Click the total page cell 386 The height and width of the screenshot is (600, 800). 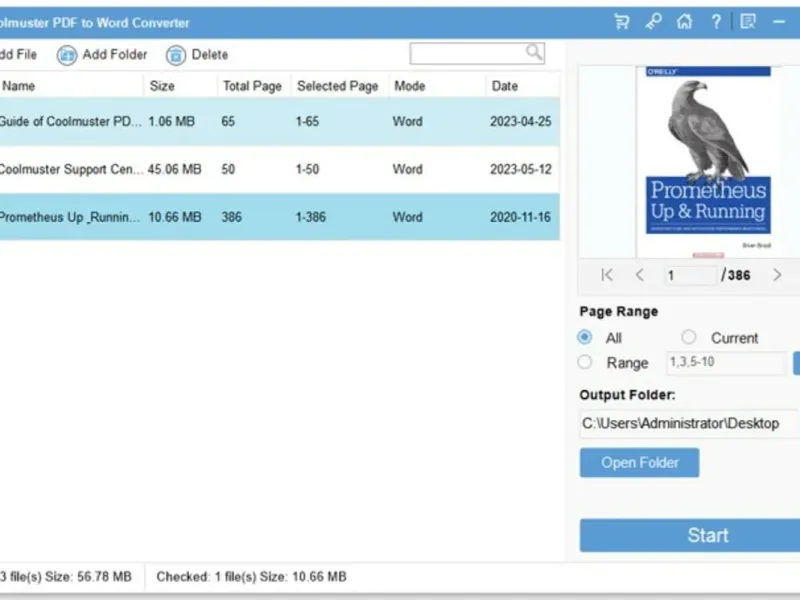(232, 217)
